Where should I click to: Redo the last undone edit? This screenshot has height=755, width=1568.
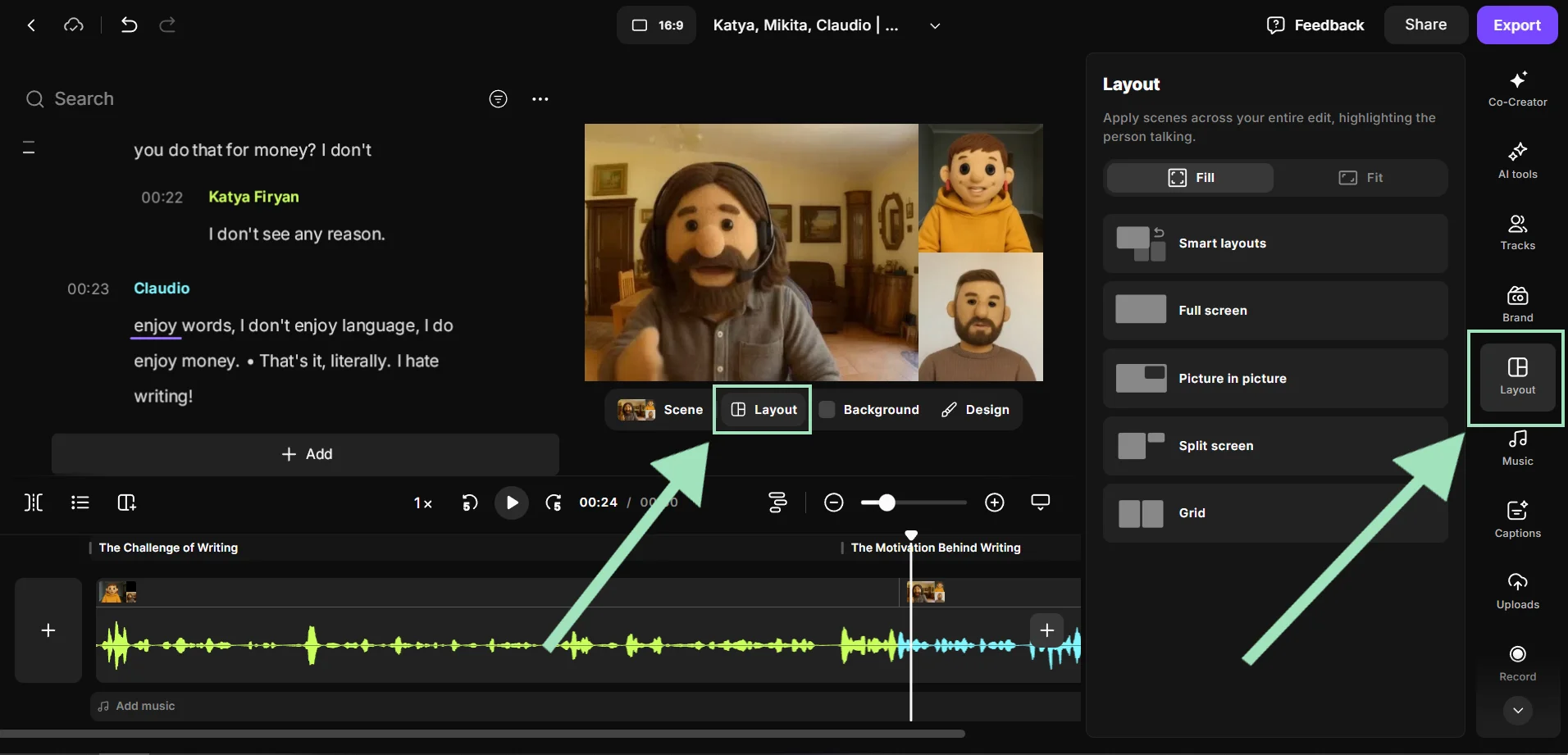click(x=167, y=25)
